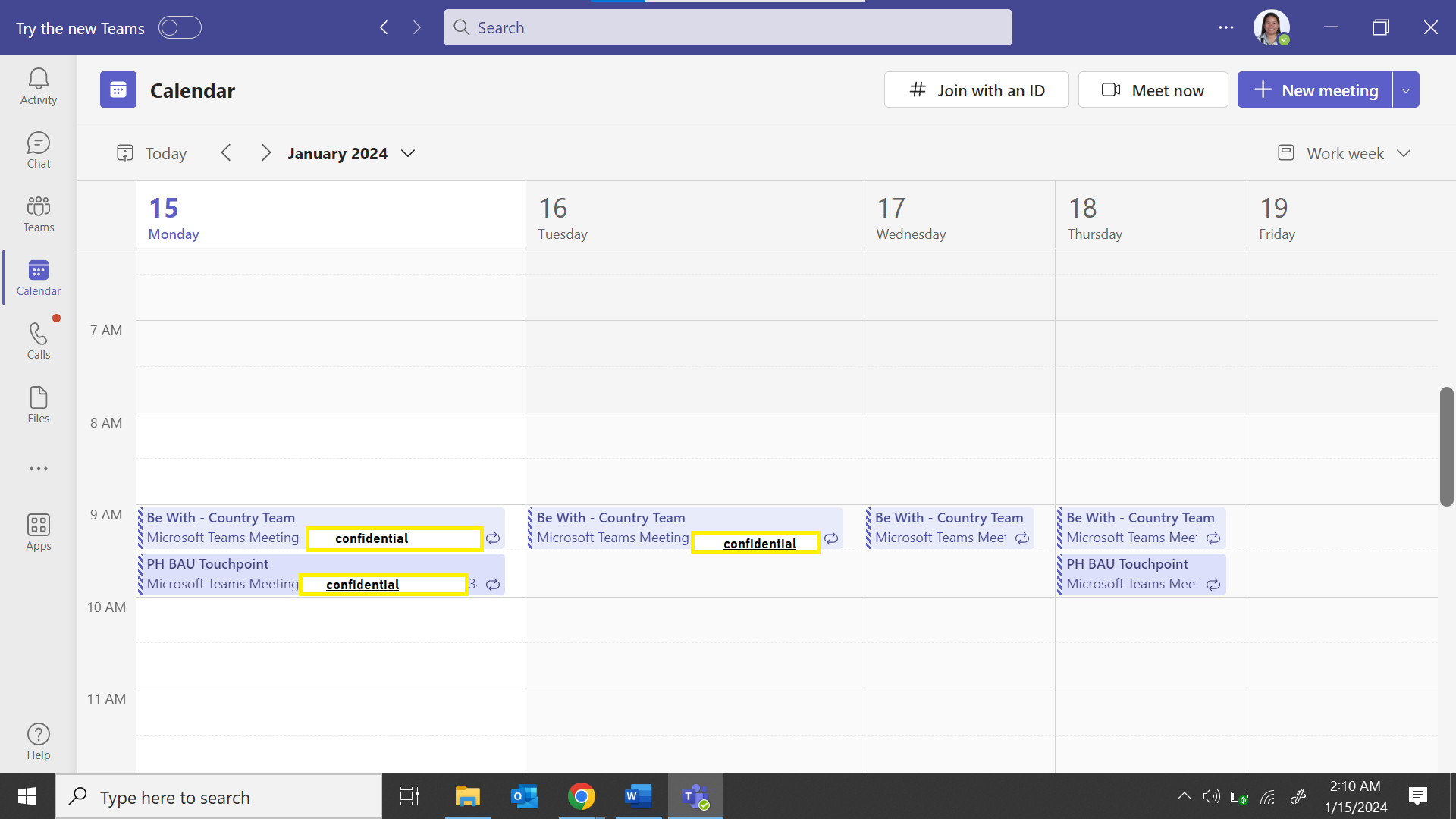Open the Teams sidebar icon
The image size is (1456, 819).
tap(39, 214)
